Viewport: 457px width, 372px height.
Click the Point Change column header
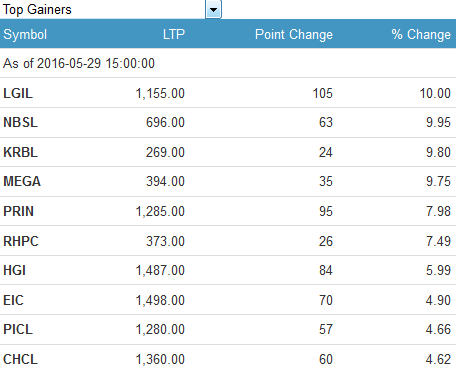click(x=294, y=34)
